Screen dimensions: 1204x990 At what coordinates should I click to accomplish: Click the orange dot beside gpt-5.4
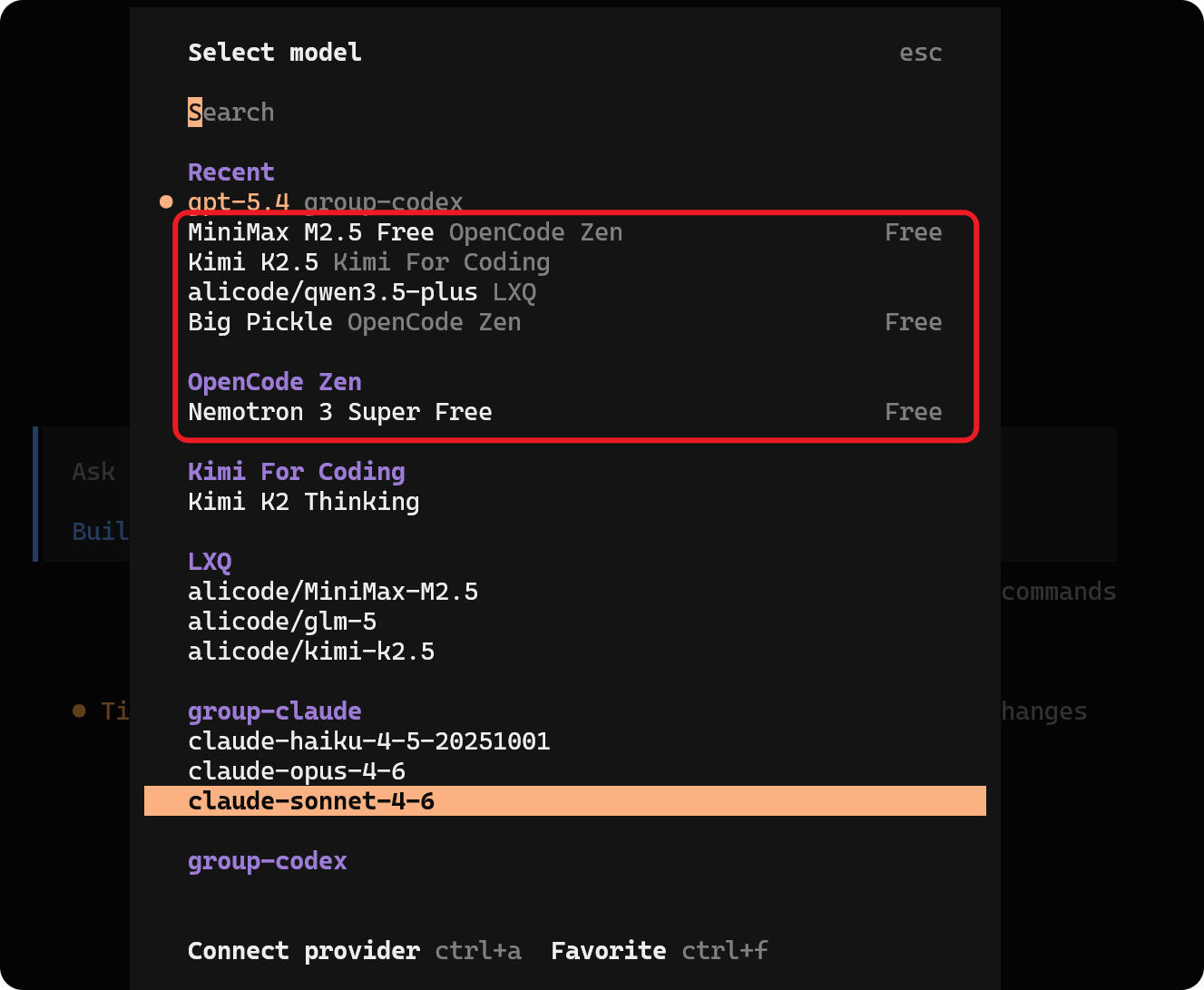[x=166, y=201]
